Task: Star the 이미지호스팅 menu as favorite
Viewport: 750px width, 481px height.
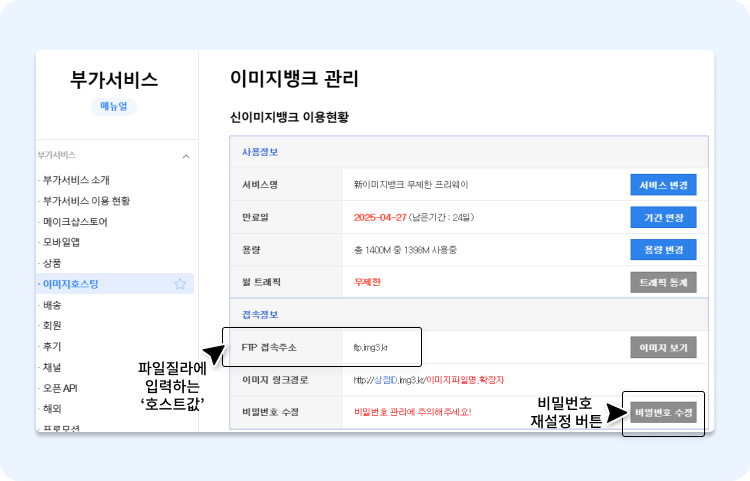Action: tap(180, 284)
